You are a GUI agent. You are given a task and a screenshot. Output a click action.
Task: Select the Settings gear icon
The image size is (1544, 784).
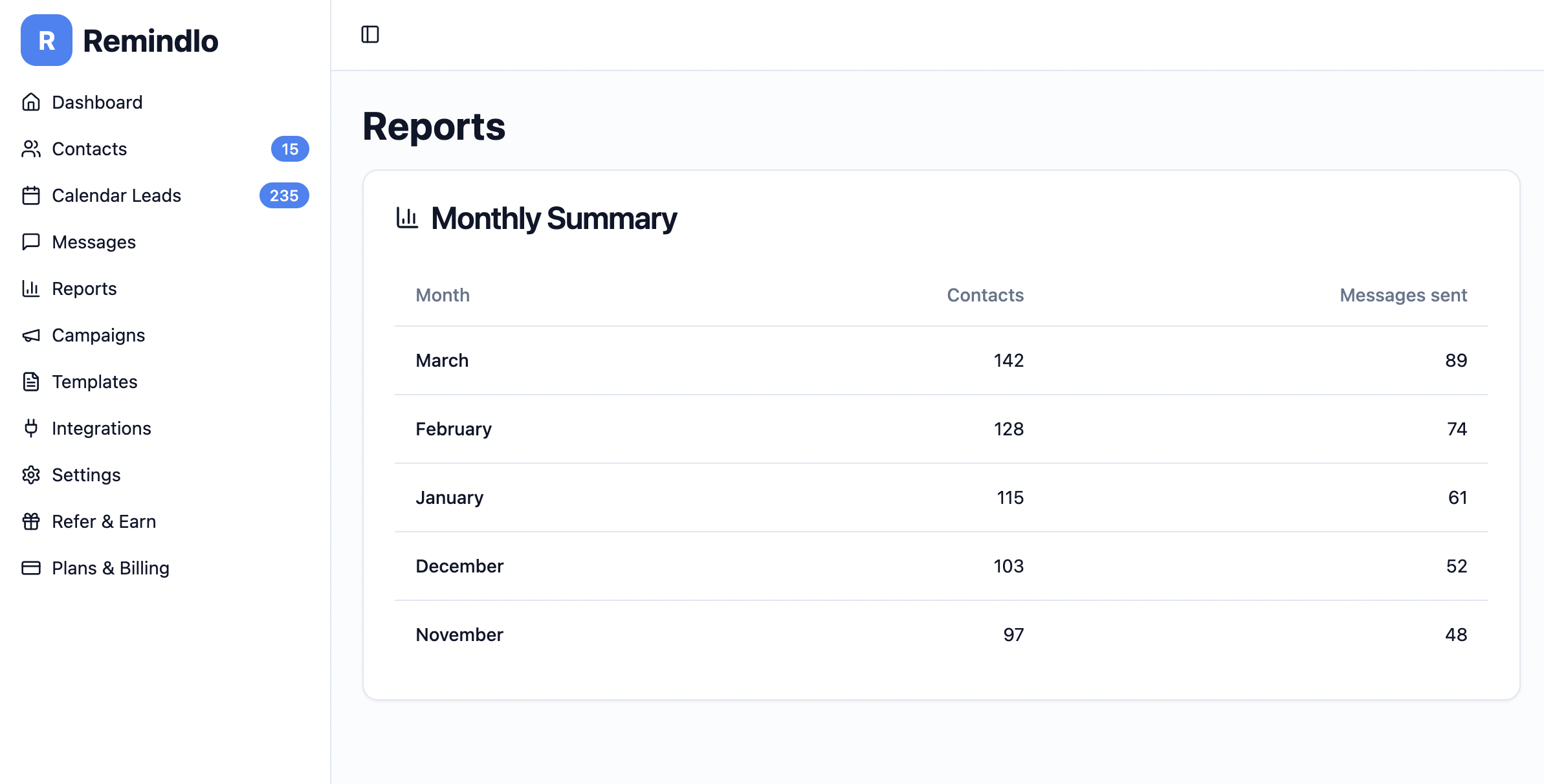coord(31,475)
